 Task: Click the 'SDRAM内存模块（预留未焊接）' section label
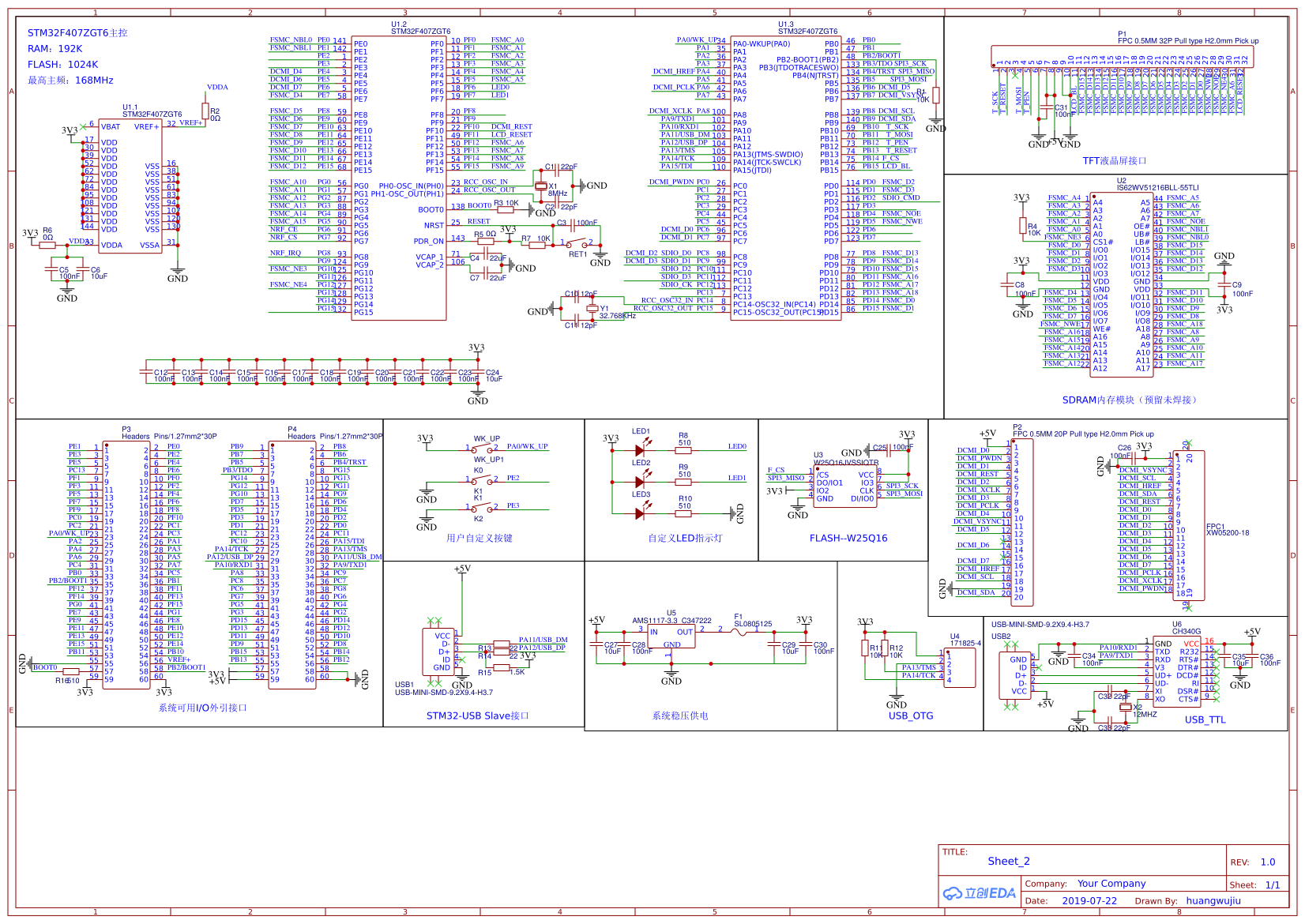(x=1131, y=400)
